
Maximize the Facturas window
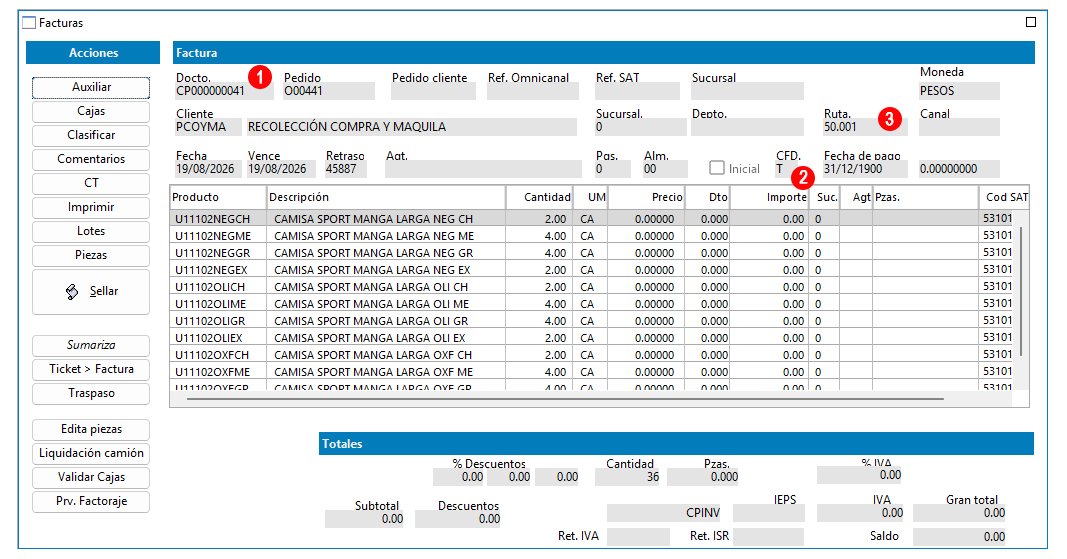pos(1031,22)
